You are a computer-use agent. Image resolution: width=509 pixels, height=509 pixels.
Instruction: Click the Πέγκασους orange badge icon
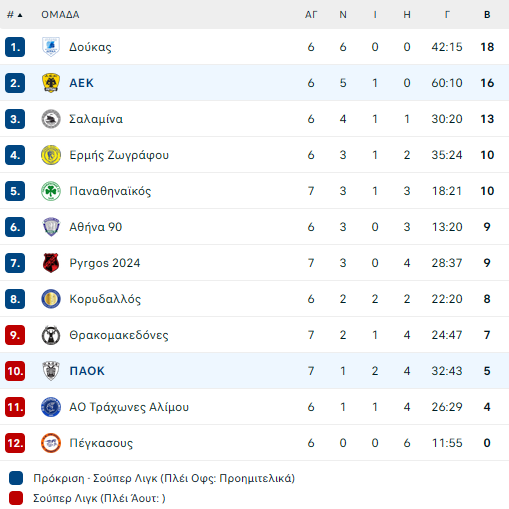click(x=51, y=443)
